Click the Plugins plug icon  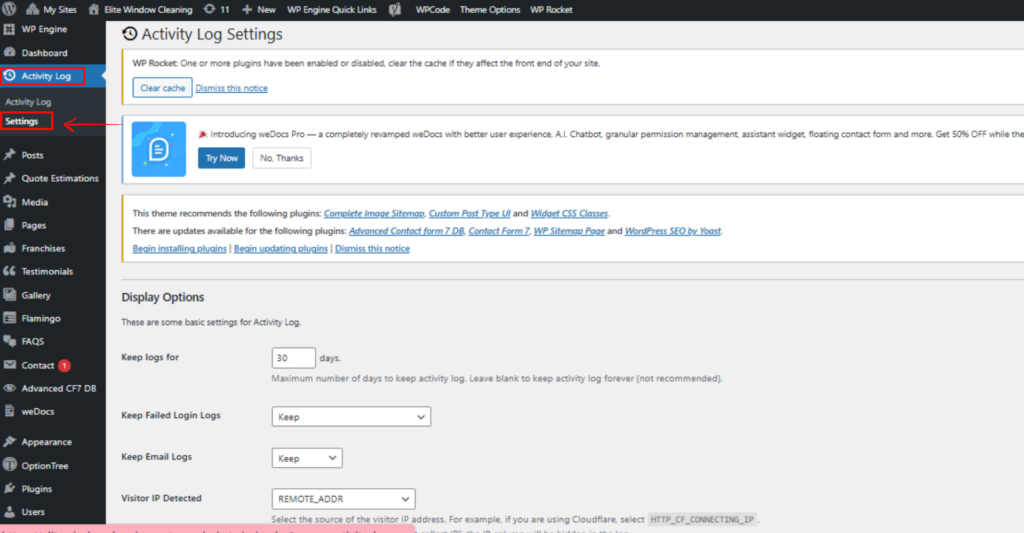coord(9,489)
